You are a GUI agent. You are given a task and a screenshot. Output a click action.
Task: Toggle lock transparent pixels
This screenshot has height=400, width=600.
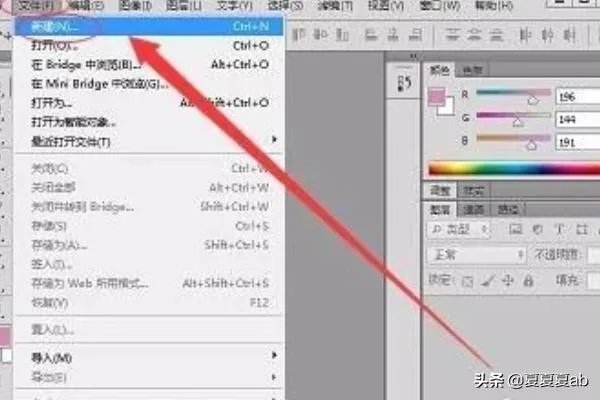467,282
